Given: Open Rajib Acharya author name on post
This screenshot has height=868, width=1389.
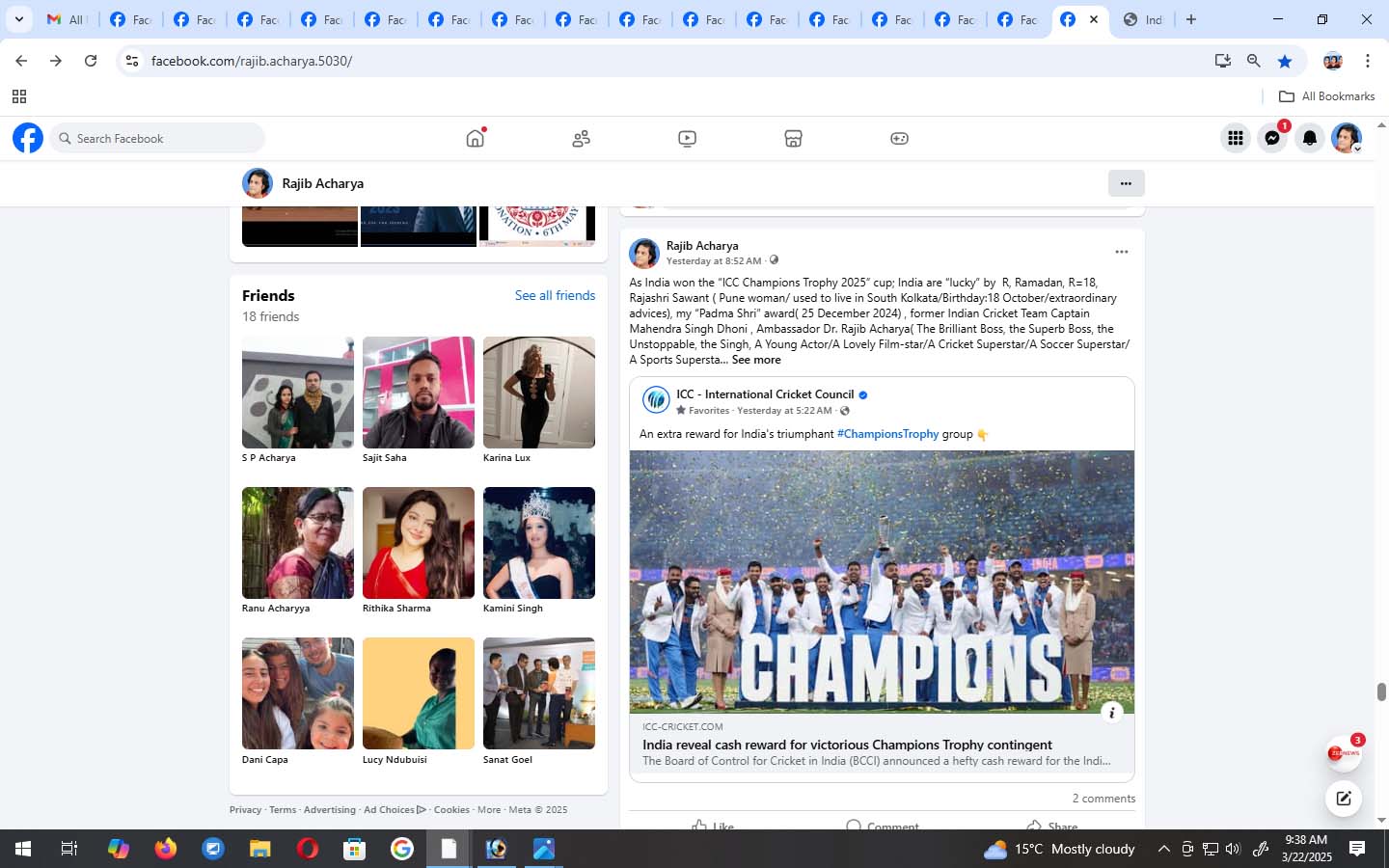Looking at the screenshot, I should click(702, 246).
